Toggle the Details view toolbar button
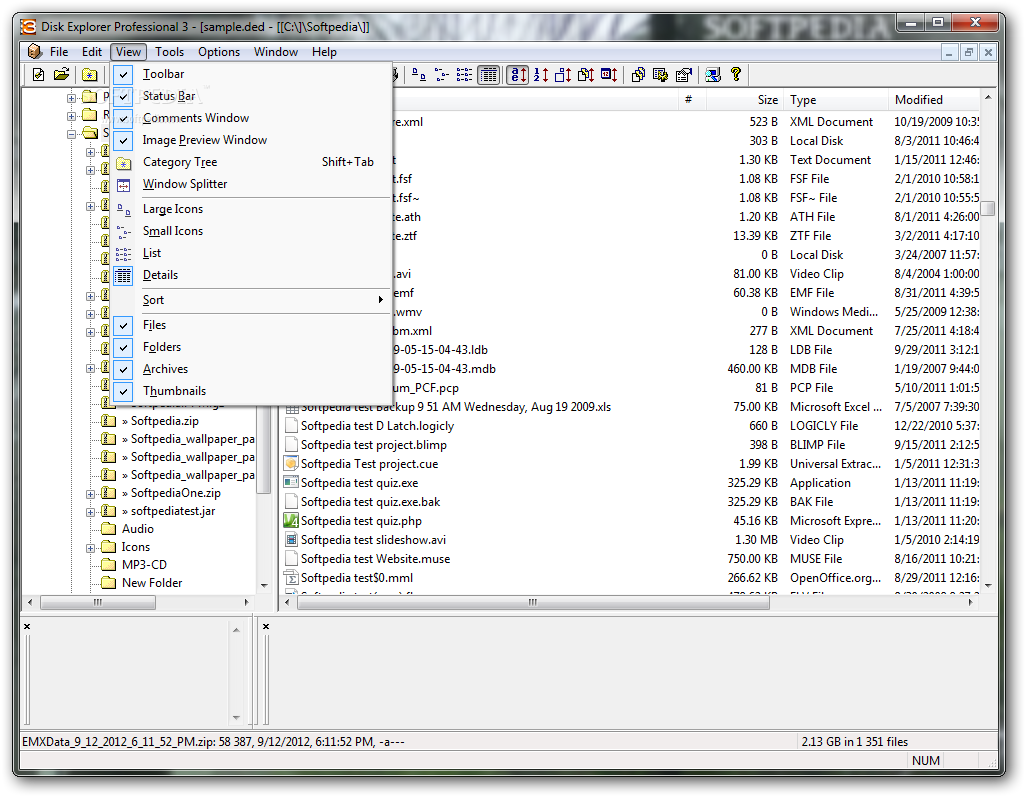 (x=488, y=75)
